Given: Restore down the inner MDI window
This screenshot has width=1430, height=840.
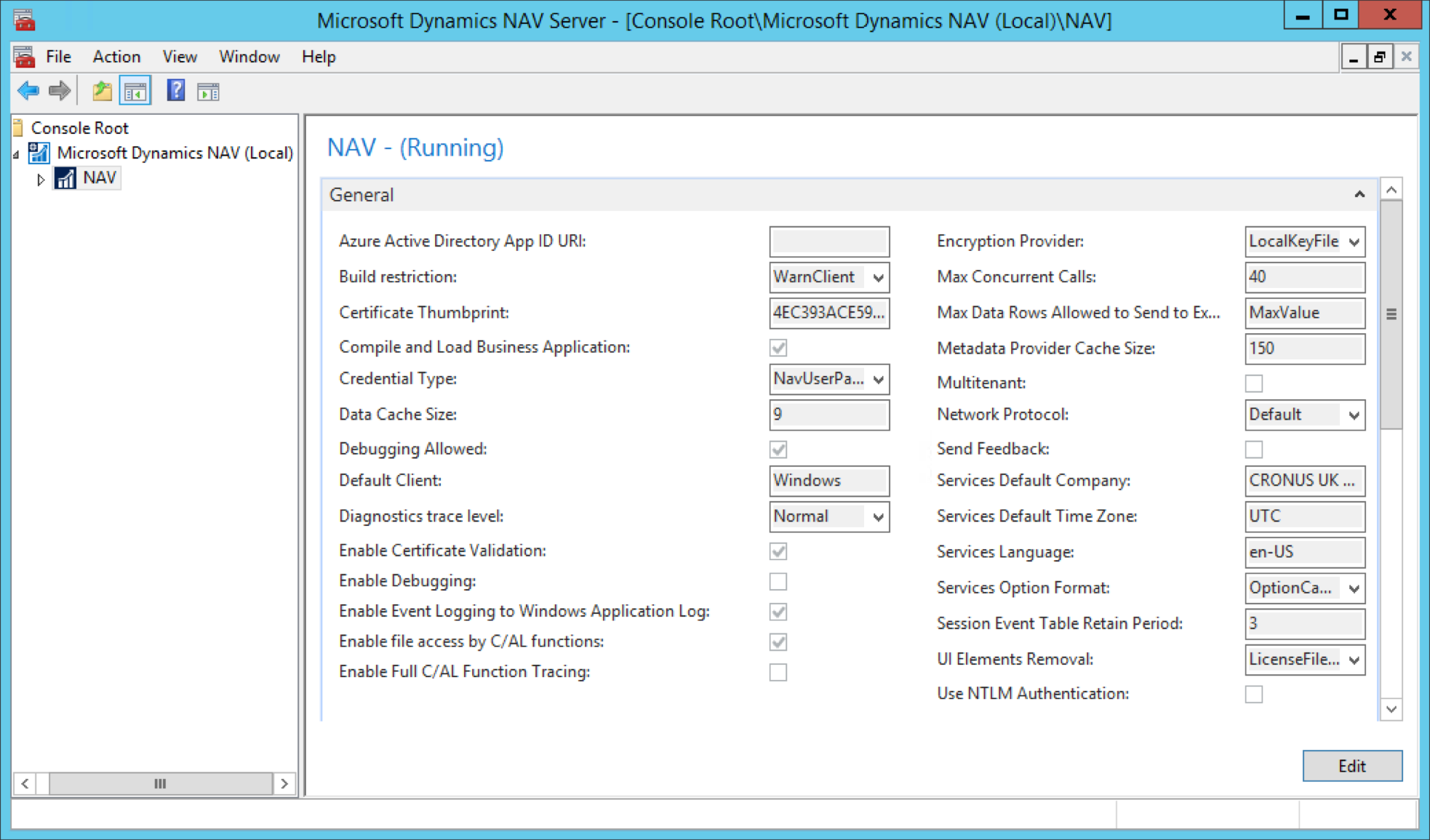Looking at the screenshot, I should pyautogui.click(x=1380, y=57).
